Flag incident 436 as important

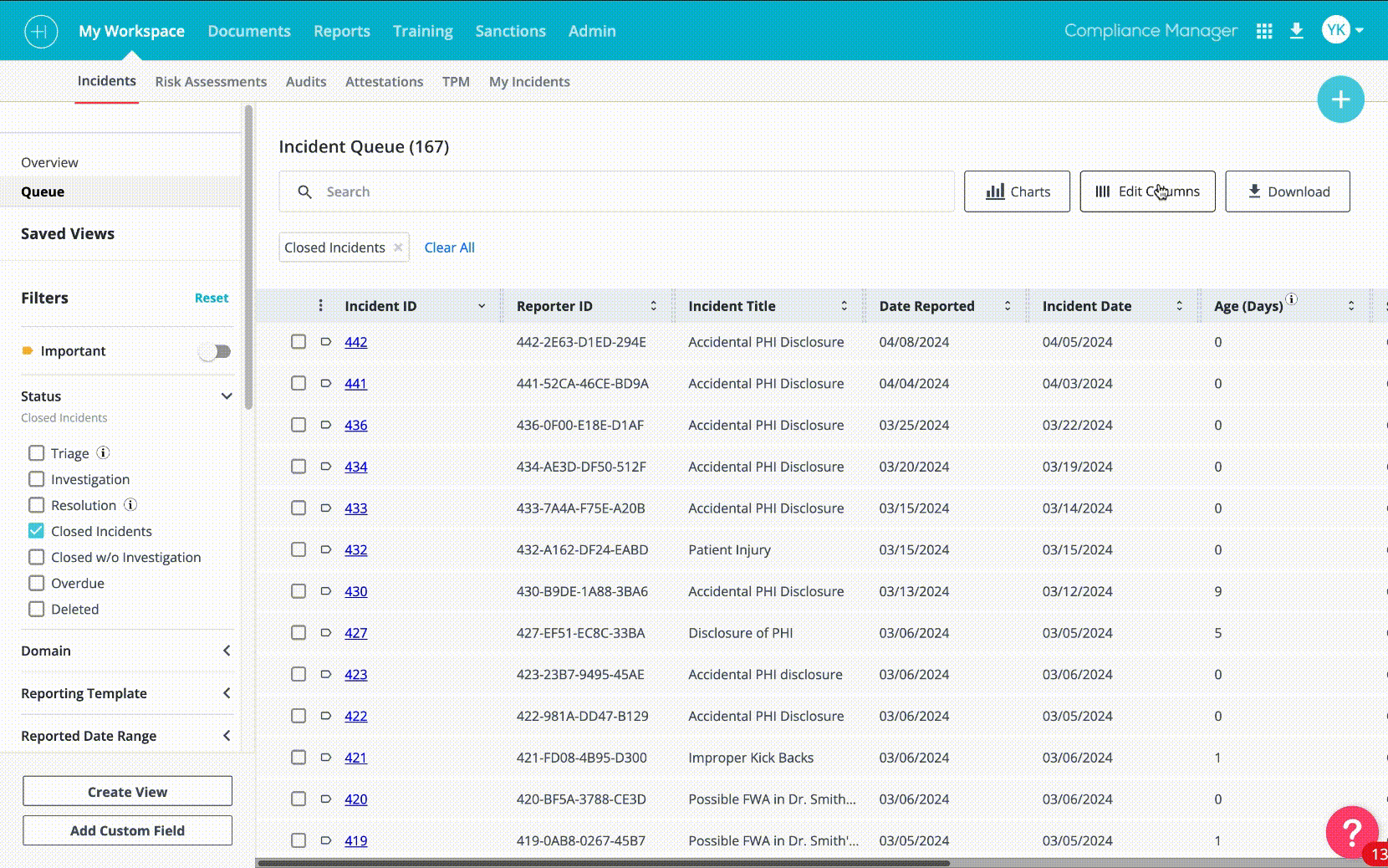326,425
